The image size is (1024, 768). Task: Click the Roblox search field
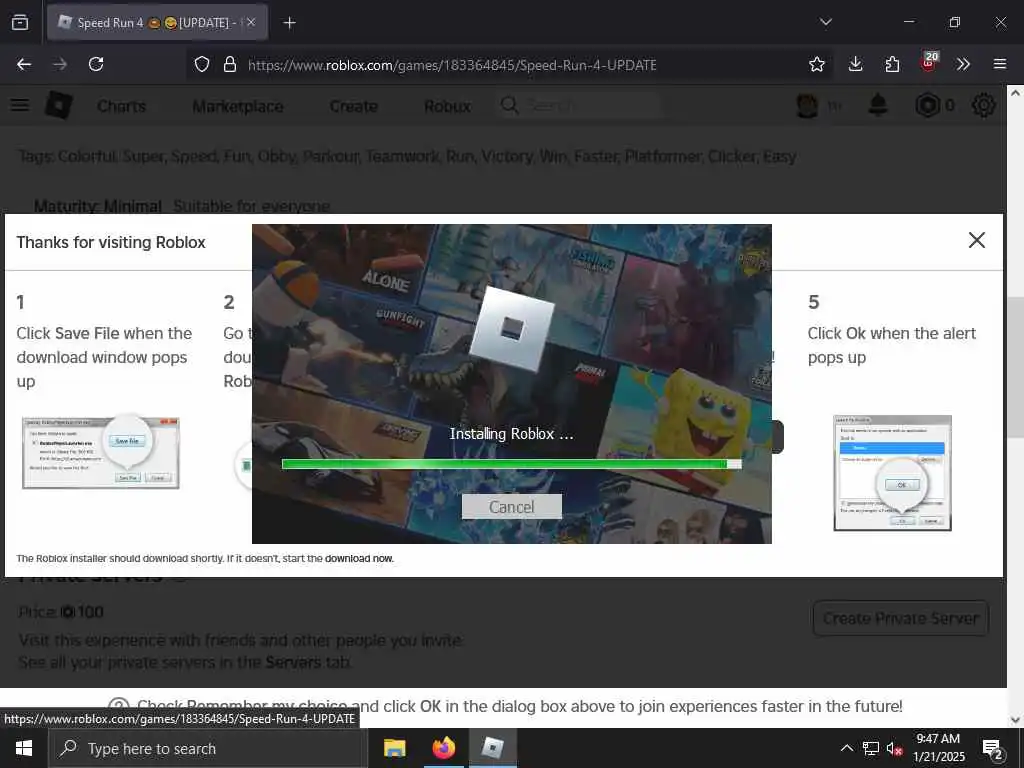(x=581, y=105)
